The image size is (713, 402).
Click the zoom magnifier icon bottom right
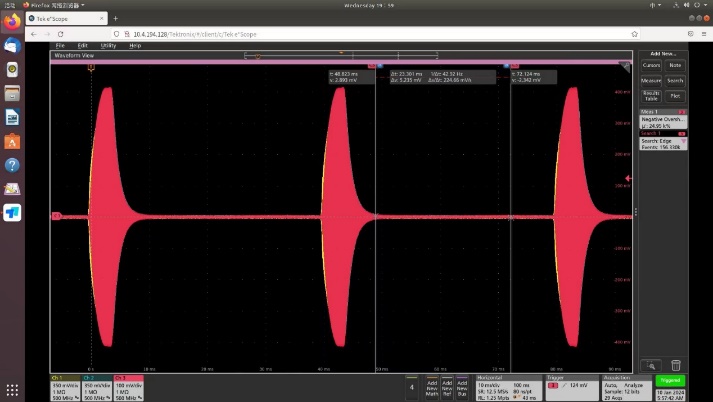click(650, 365)
